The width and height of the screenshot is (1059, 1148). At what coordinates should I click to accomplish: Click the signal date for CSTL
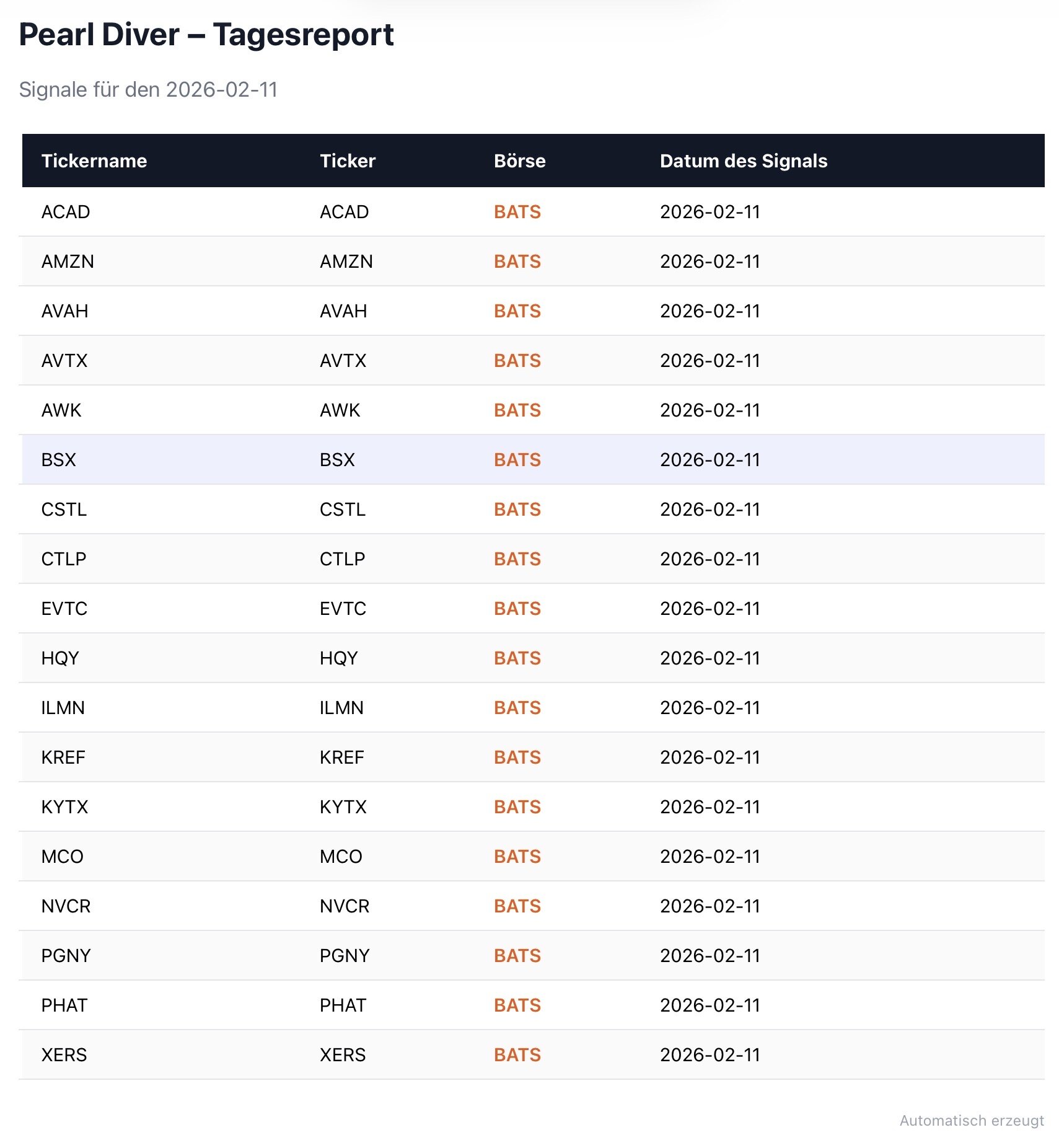pyautogui.click(x=710, y=510)
